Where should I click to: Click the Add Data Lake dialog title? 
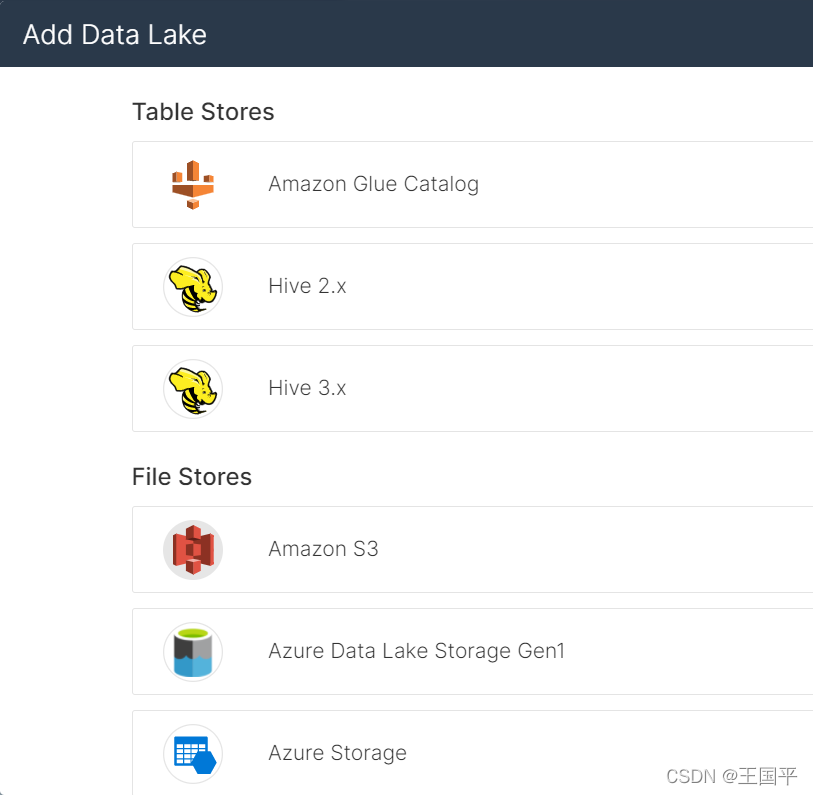pyautogui.click(x=115, y=34)
